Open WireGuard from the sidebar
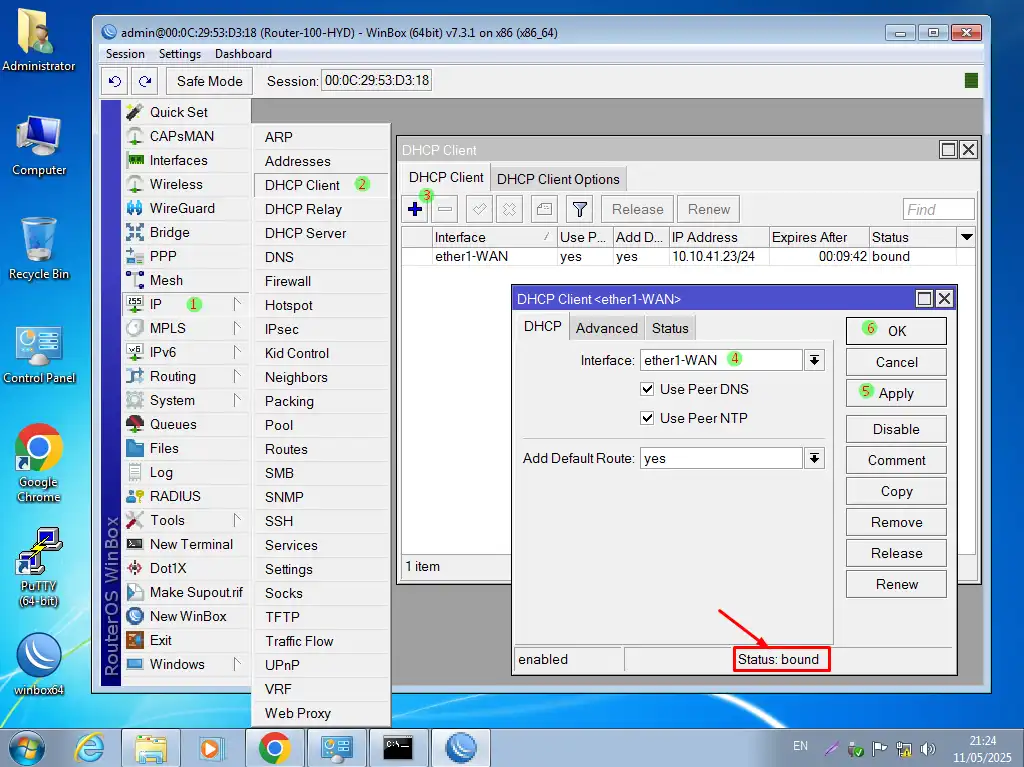 click(x=182, y=208)
